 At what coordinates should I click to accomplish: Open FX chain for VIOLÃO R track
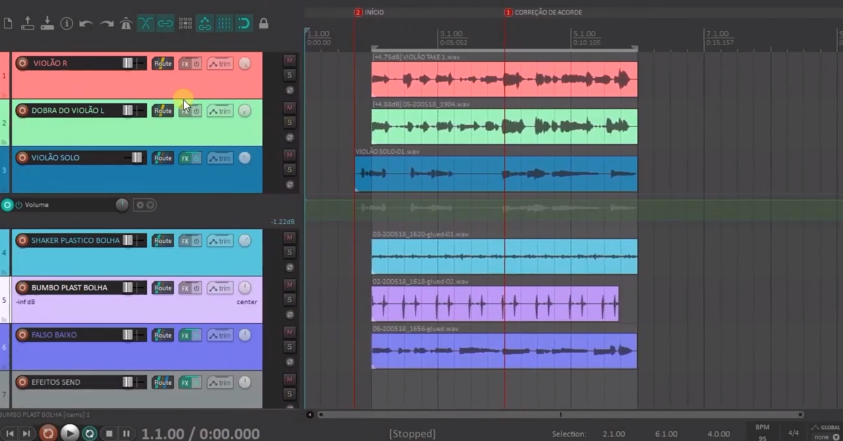185,63
